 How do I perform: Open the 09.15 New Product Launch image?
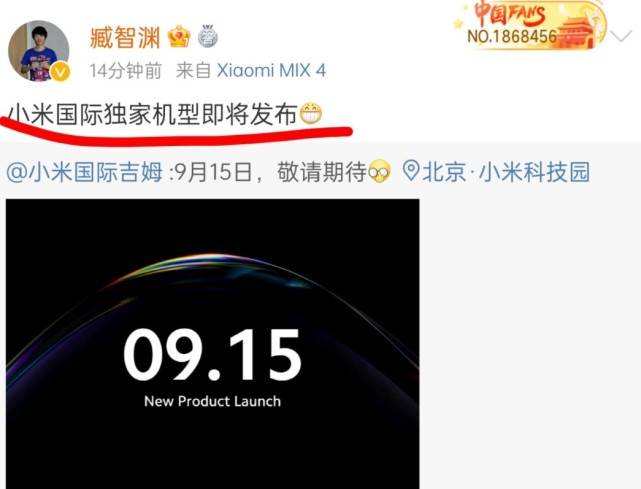(213, 344)
